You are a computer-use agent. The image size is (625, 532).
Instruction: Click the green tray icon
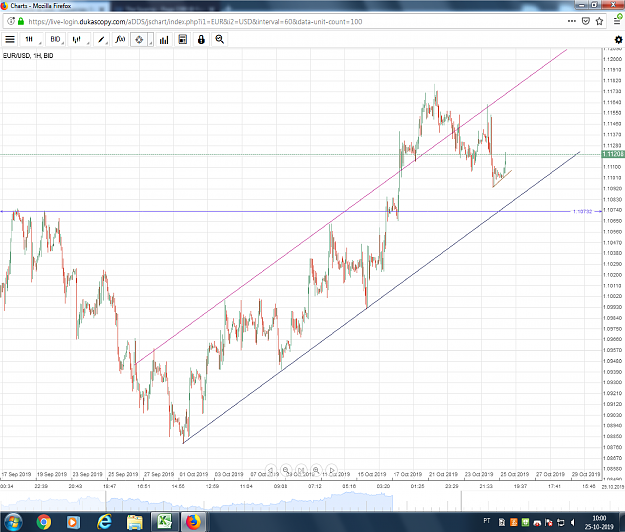(525, 522)
